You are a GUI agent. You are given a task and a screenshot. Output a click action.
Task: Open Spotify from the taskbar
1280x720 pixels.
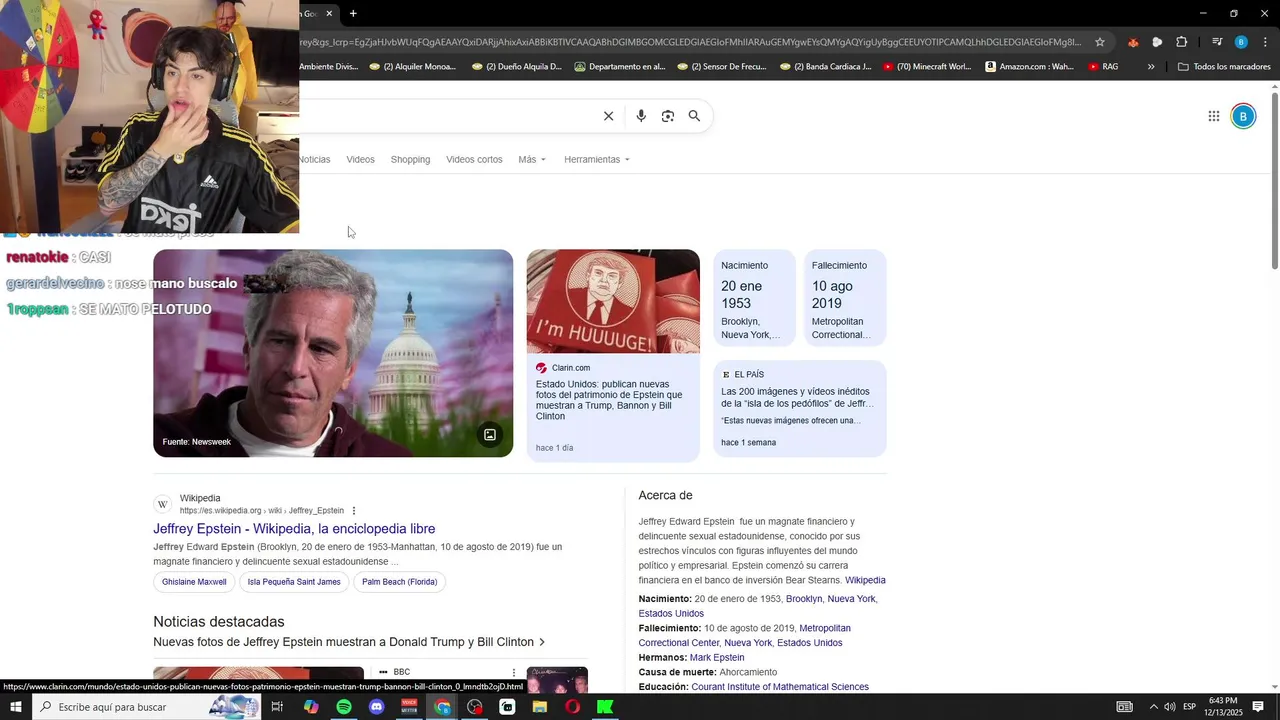343,707
